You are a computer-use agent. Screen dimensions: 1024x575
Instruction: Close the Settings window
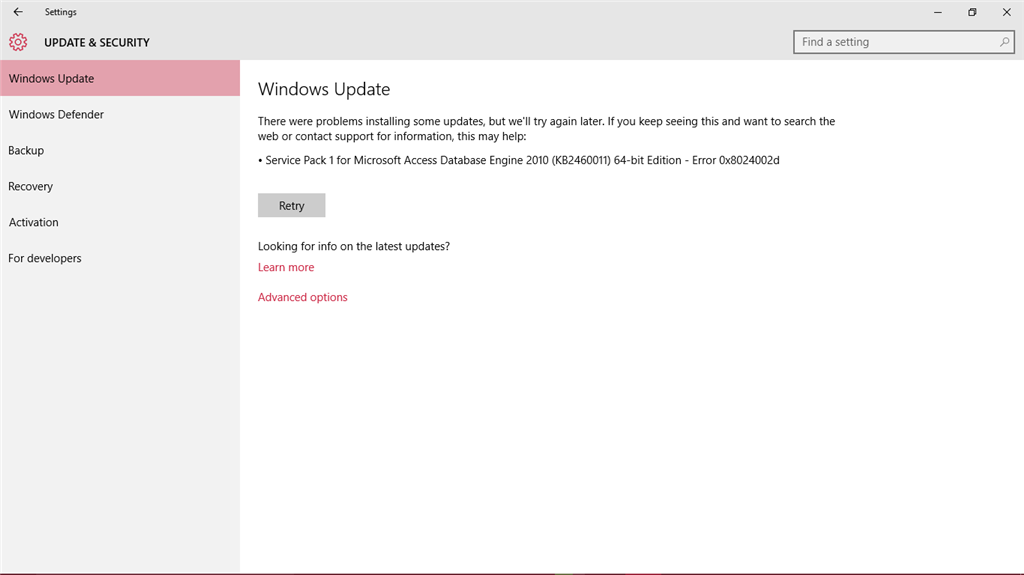coord(1006,12)
